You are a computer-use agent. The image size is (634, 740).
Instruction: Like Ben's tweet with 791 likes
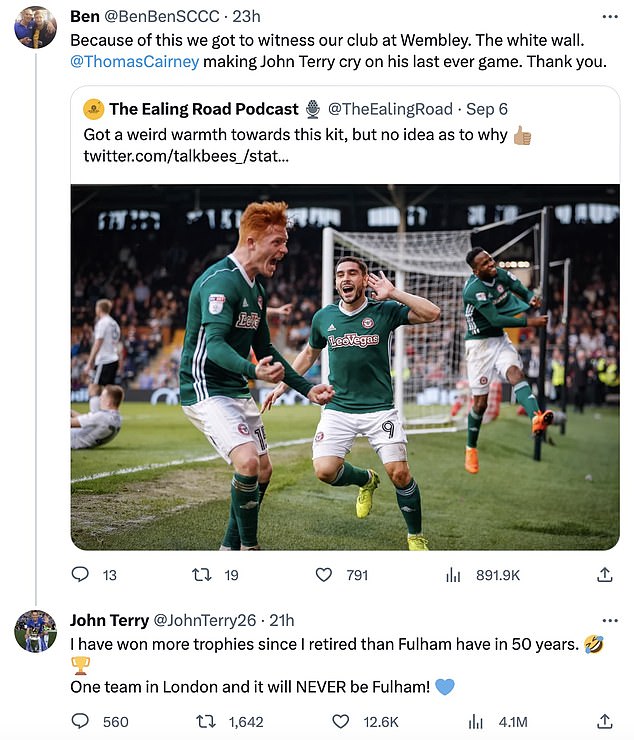pos(324,575)
